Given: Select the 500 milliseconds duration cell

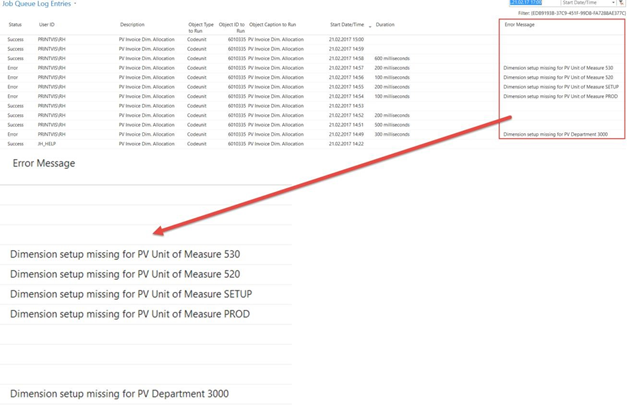Looking at the screenshot, I should pyautogui.click(x=392, y=125).
